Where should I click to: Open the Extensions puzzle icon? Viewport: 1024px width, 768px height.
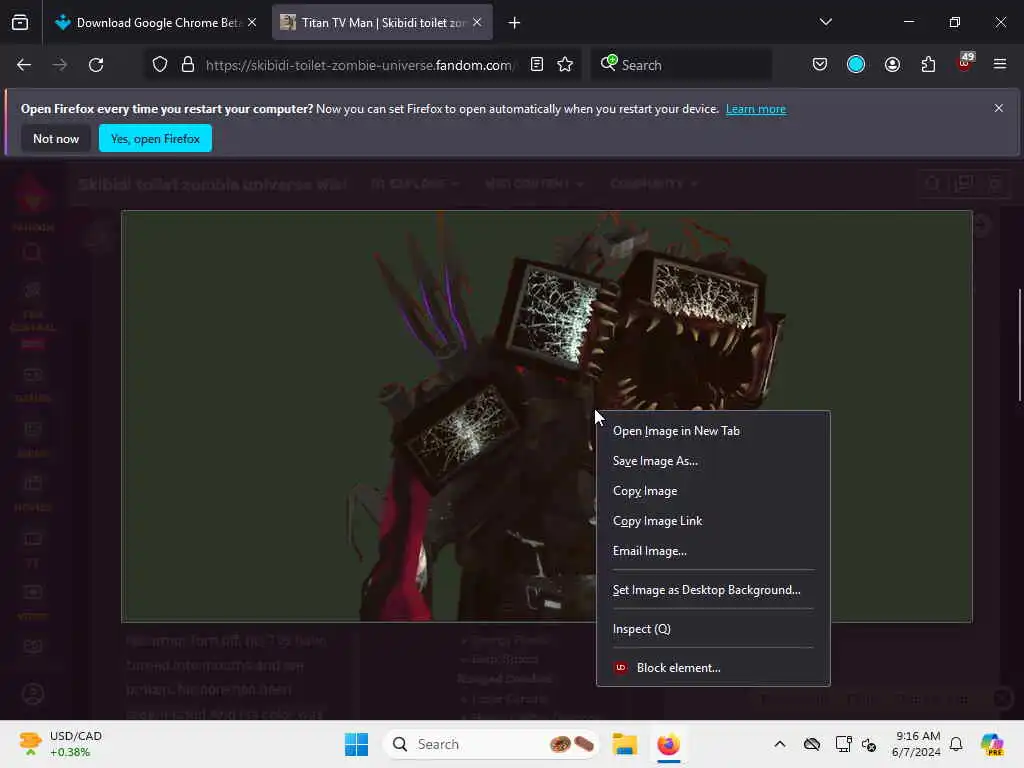(x=929, y=65)
